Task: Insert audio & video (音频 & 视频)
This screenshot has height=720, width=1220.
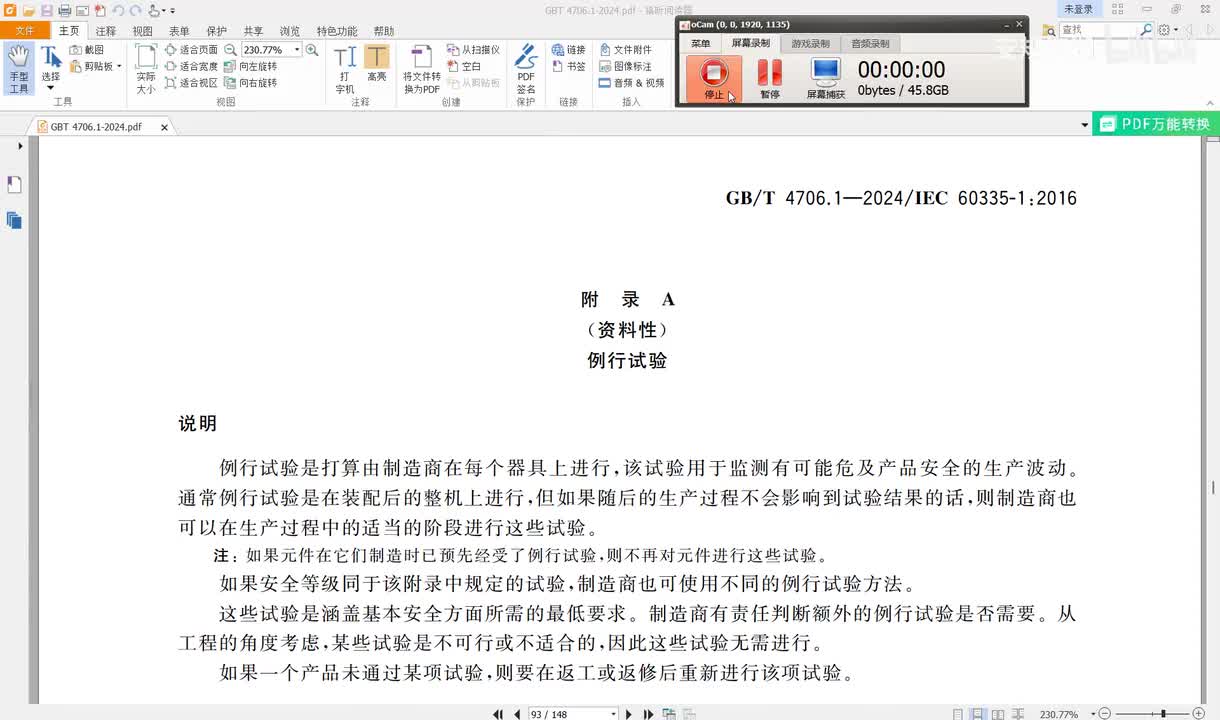Action: [x=631, y=83]
